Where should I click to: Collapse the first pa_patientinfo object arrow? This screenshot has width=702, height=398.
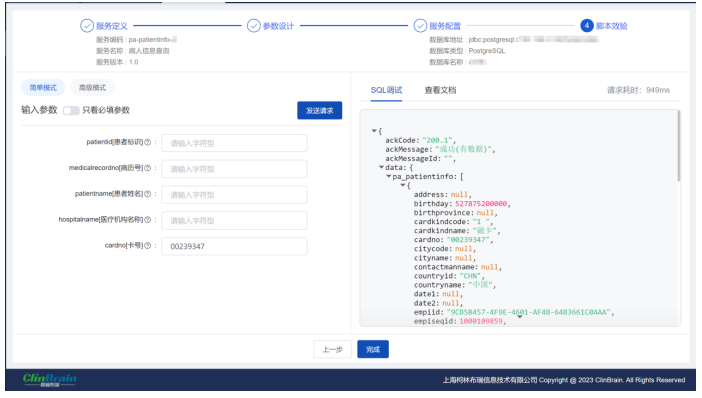pos(402,185)
